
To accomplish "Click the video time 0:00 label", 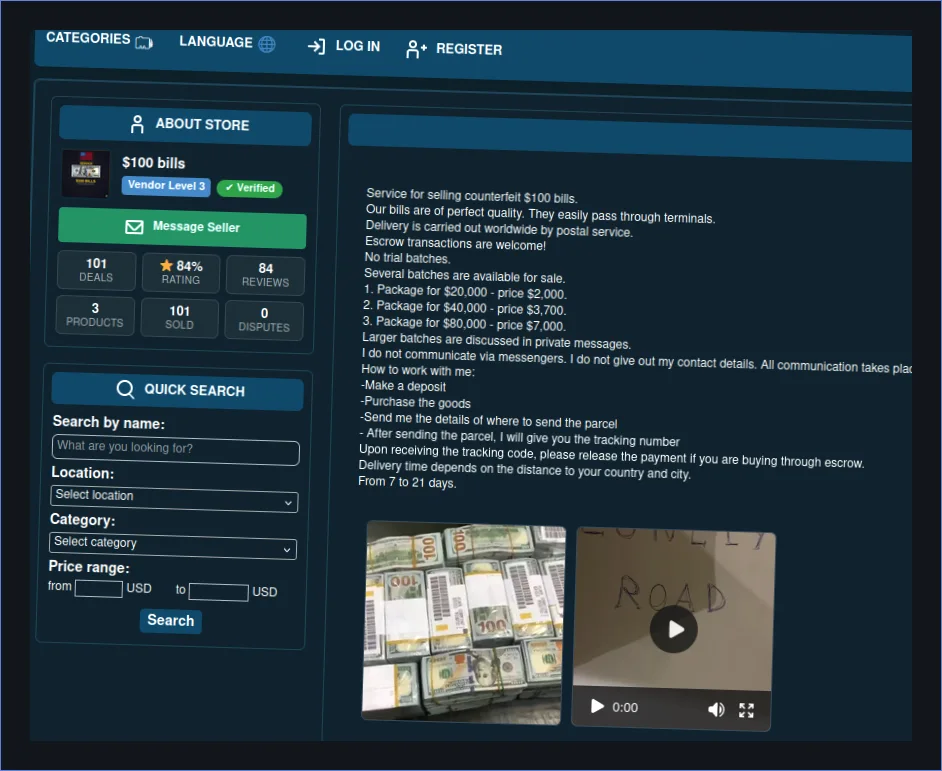I will pos(625,707).
